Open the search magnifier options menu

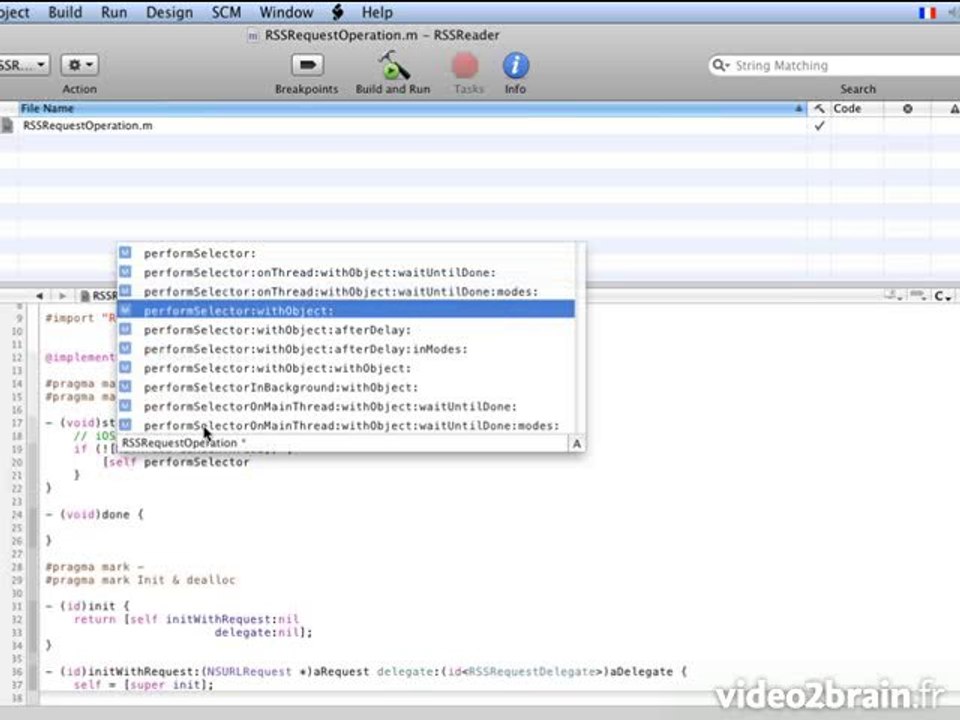pos(721,66)
